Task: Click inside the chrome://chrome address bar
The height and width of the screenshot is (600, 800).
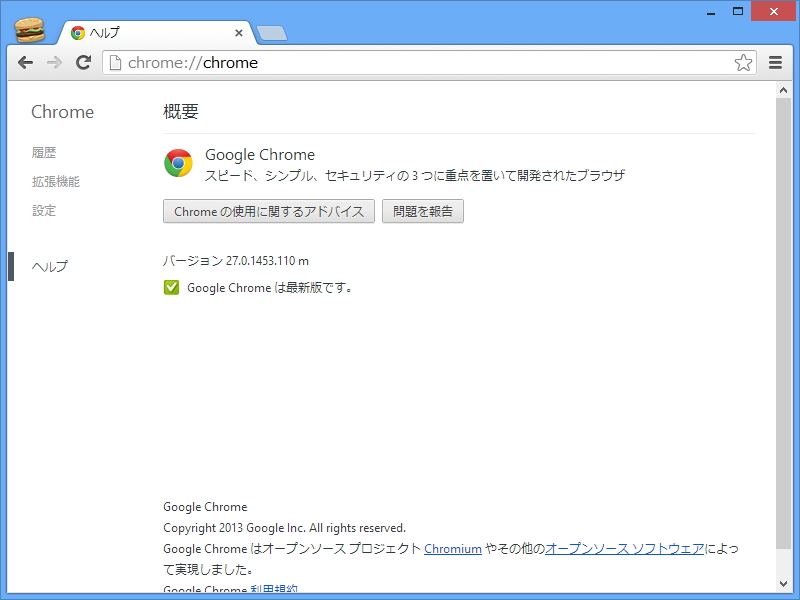Action: (300, 62)
